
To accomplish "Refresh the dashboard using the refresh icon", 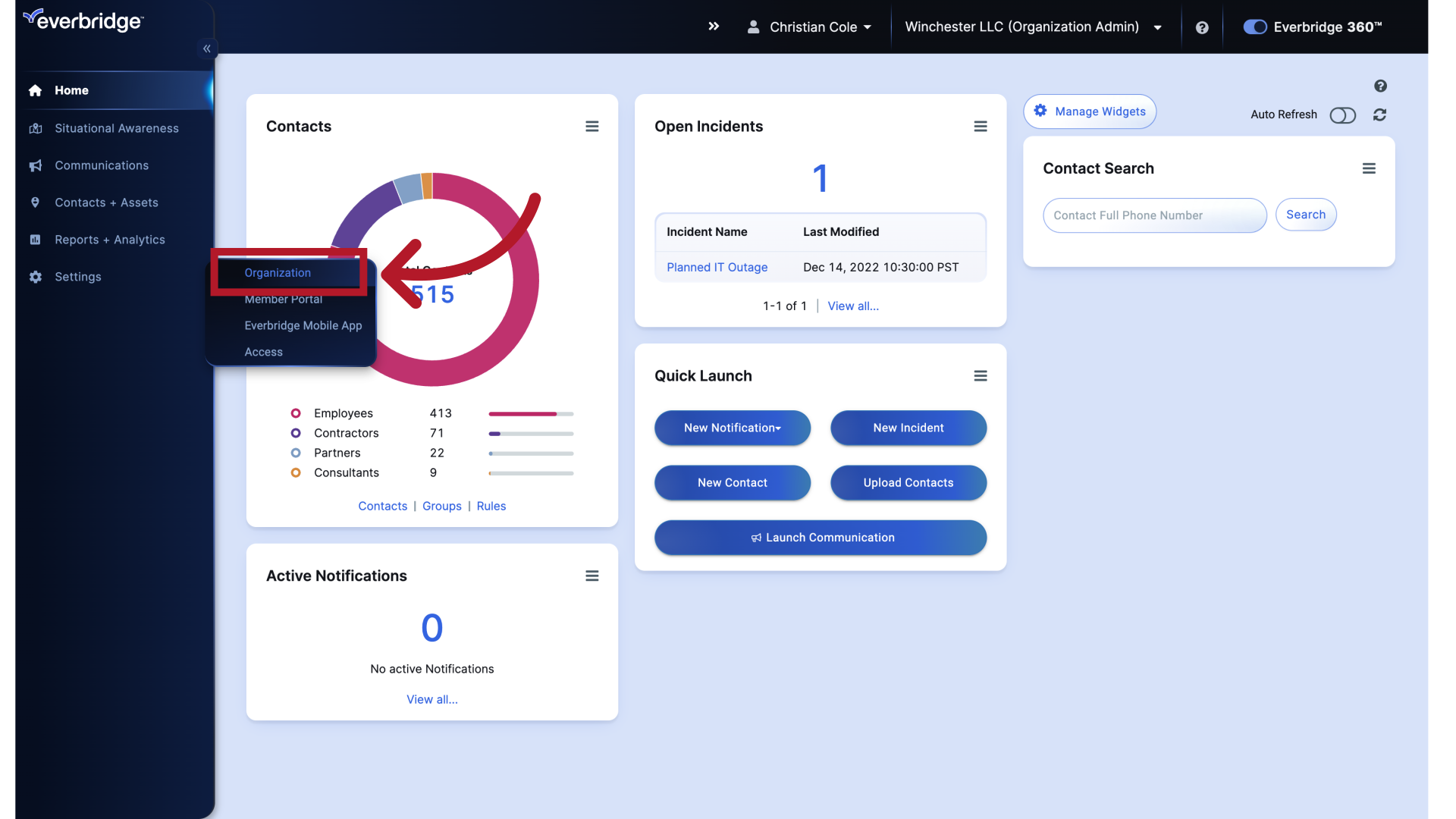I will coord(1379,115).
